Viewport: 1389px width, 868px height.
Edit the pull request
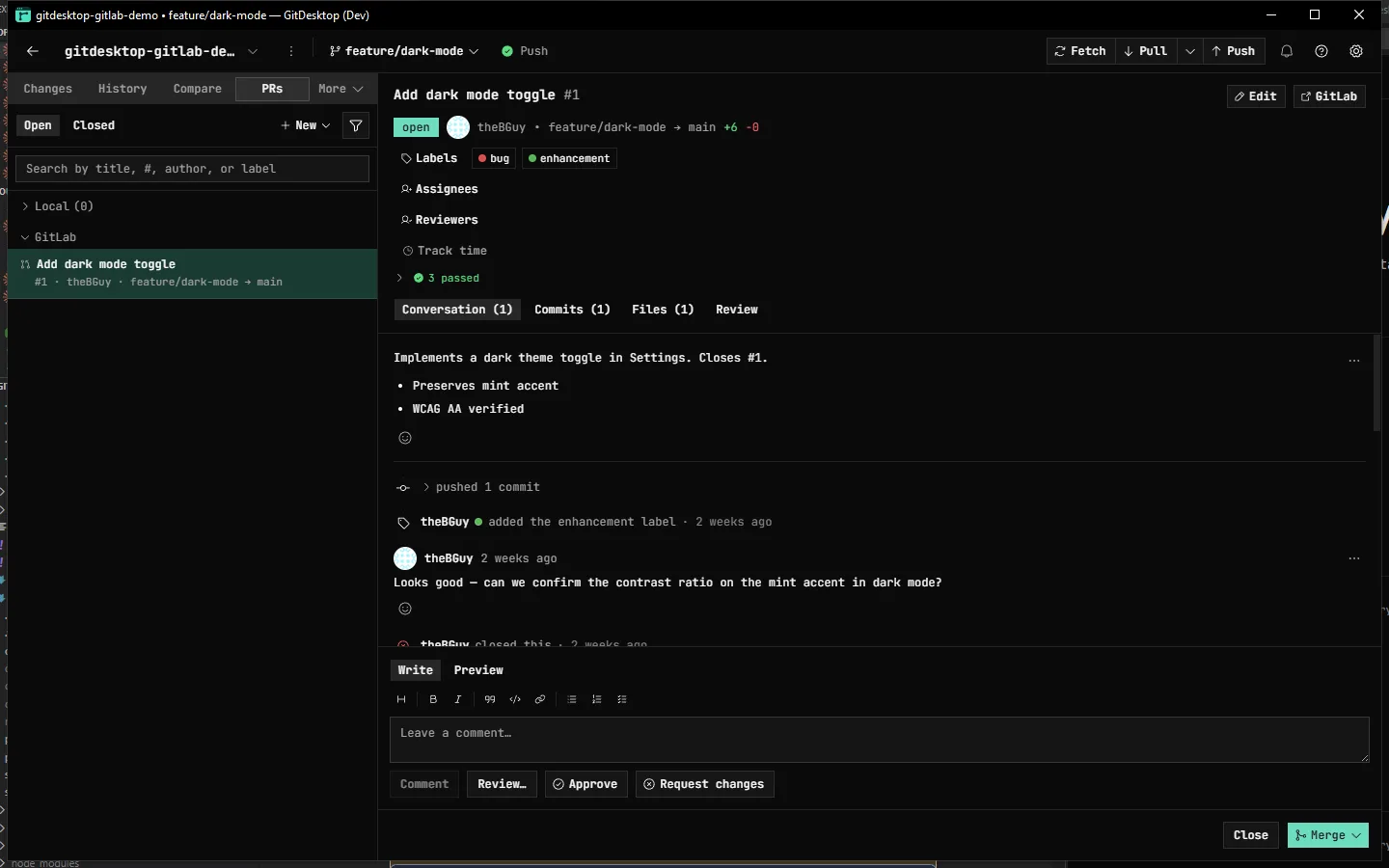(x=1256, y=96)
